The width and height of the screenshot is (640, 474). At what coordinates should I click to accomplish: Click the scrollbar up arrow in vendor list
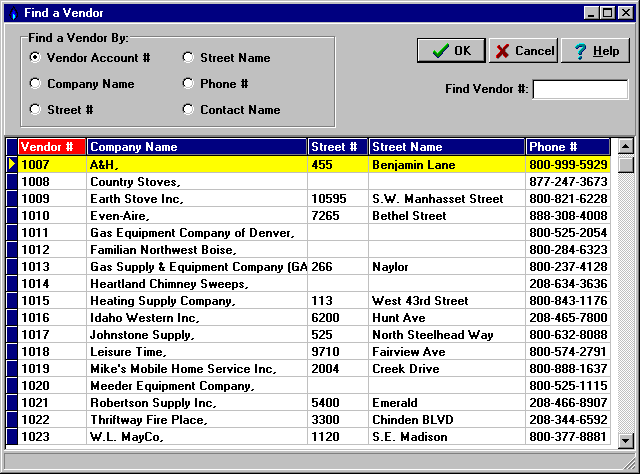pyautogui.click(x=626, y=147)
